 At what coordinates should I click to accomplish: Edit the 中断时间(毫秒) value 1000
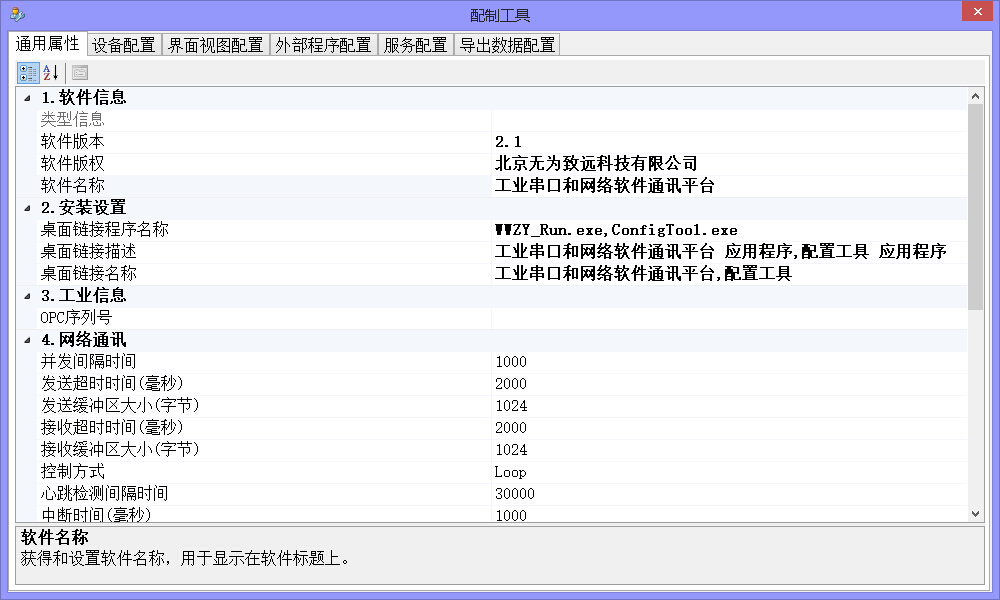(729, 515)
